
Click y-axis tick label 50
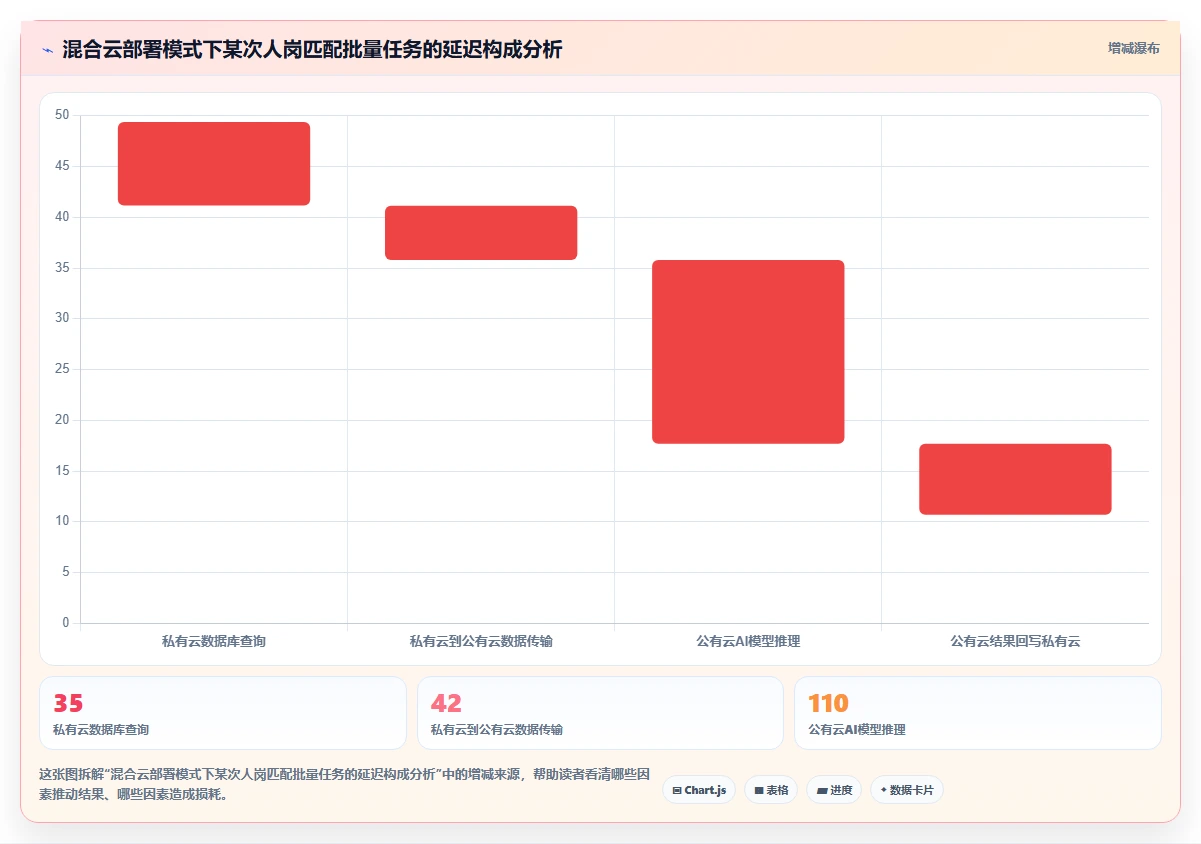pyautogui.click(x=62, y=115)
